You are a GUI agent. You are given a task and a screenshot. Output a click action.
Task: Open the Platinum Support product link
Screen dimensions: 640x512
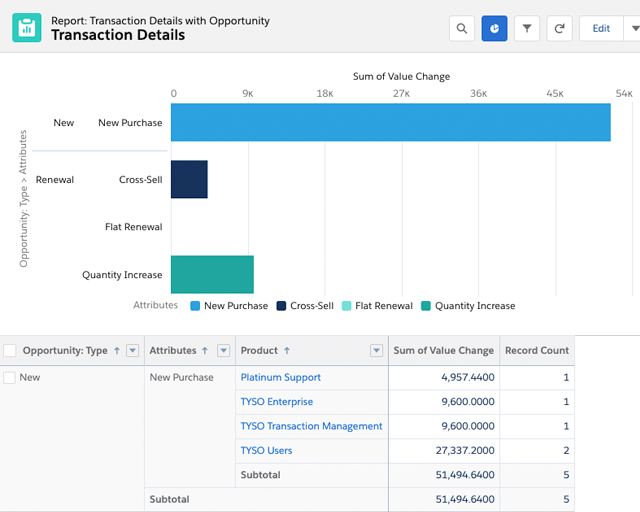pyautogui.click(x=280, y=378)
